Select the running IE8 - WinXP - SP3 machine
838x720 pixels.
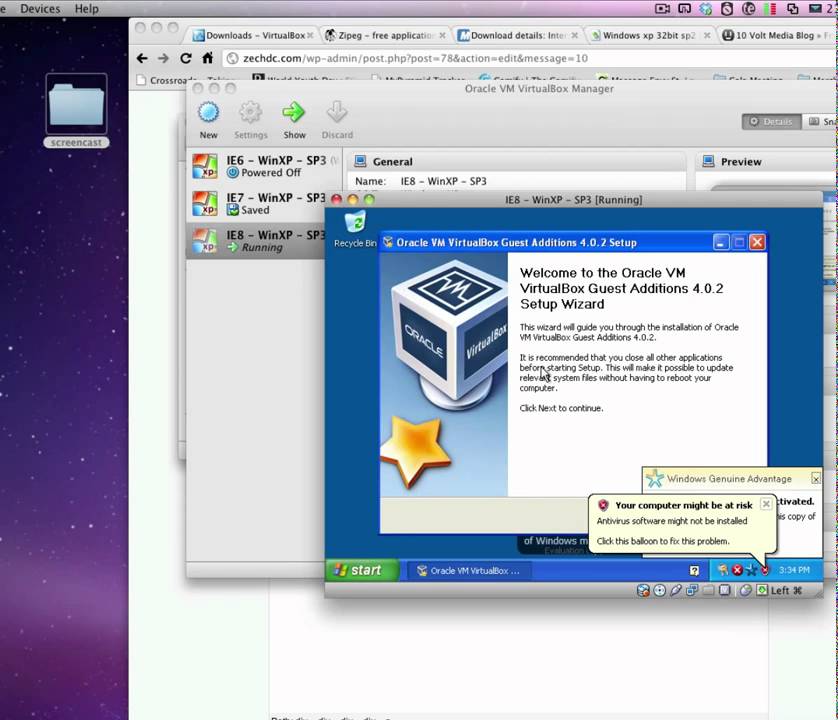(257, 241)
